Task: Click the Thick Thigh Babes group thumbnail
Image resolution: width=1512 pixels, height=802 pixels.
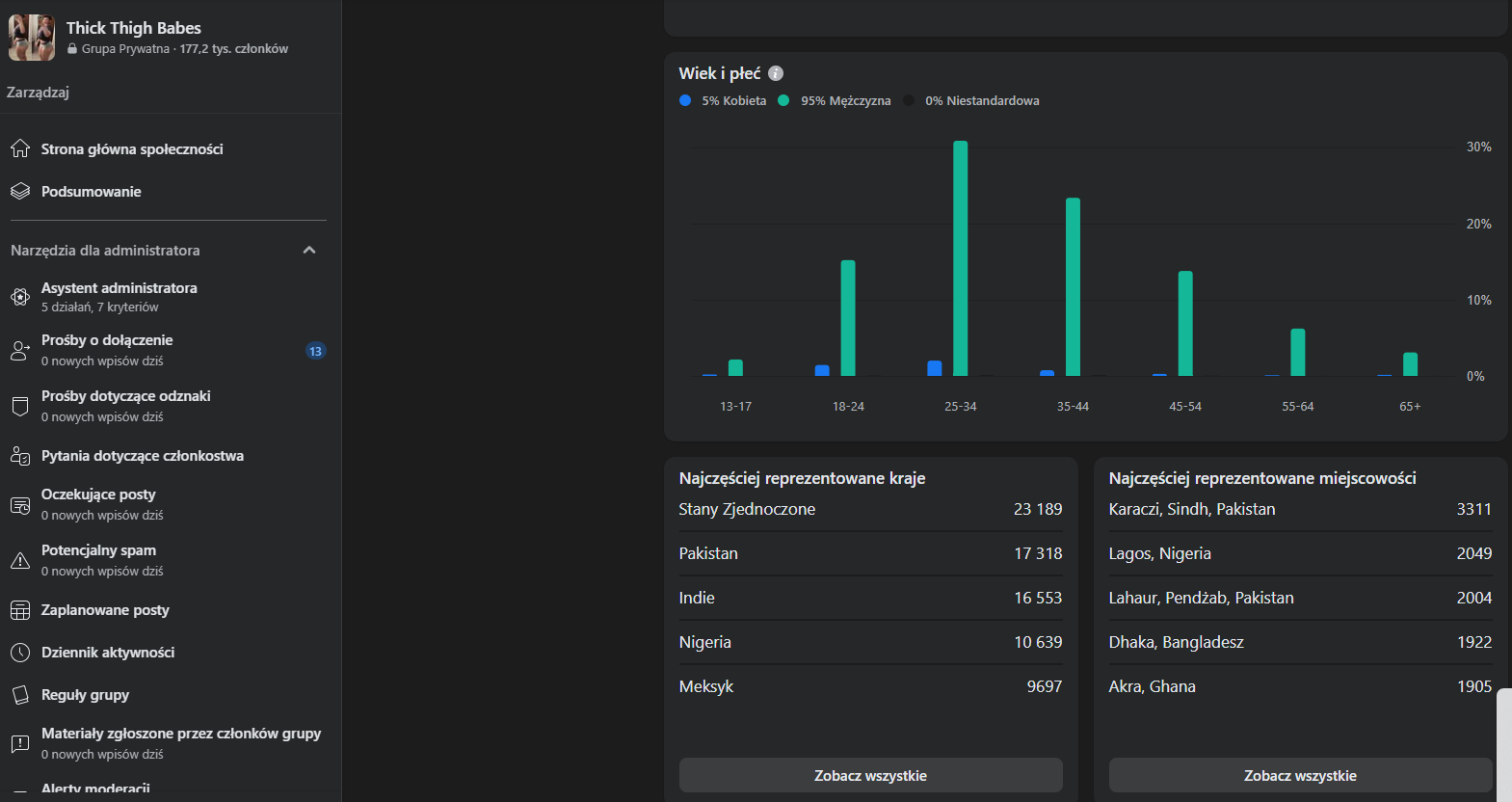Action: pyautogui.click(x=32, y=38)
